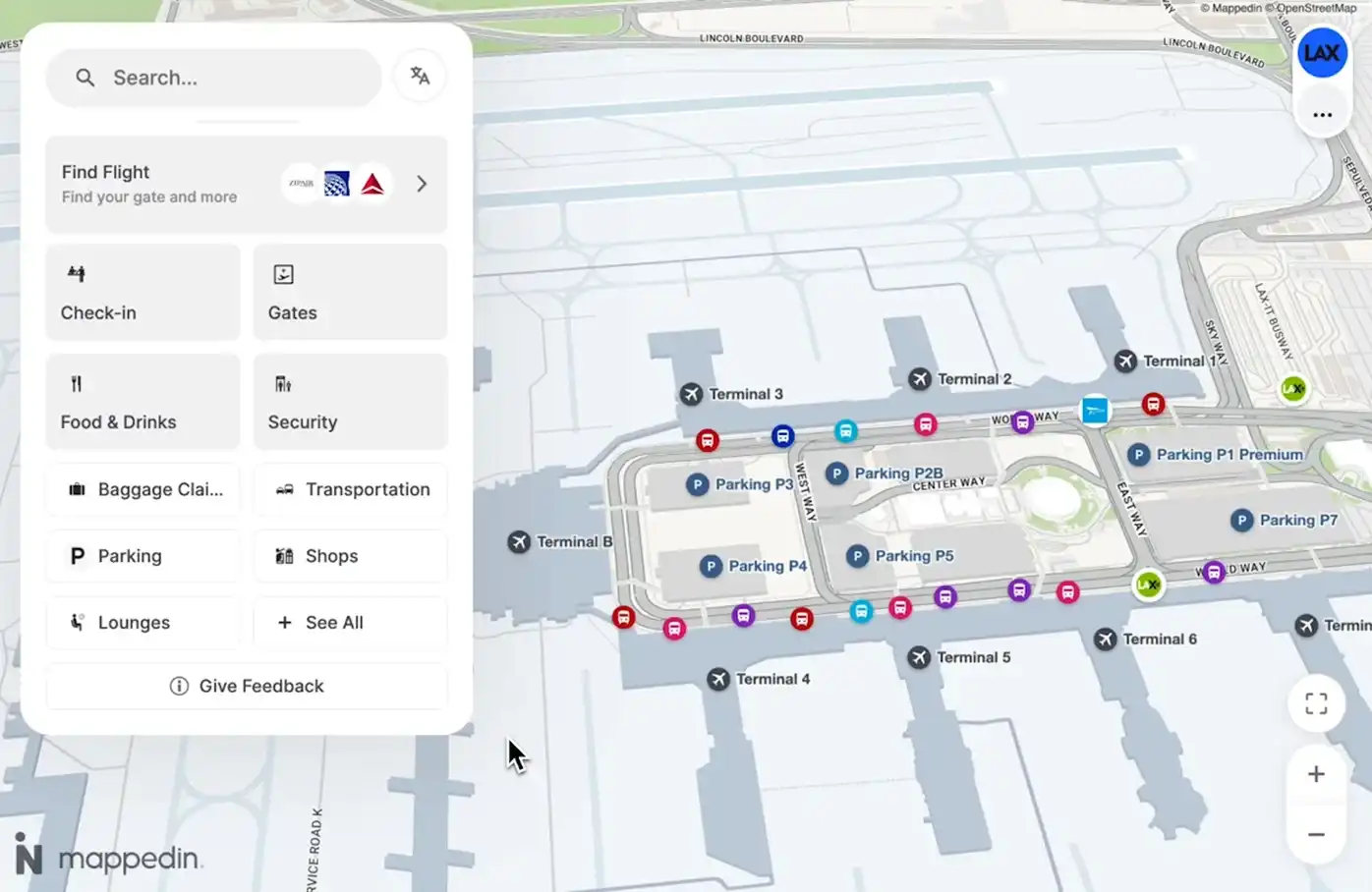Select the Check-in category tile
The image size is (1372, 892).
click(x=143, y=293)
